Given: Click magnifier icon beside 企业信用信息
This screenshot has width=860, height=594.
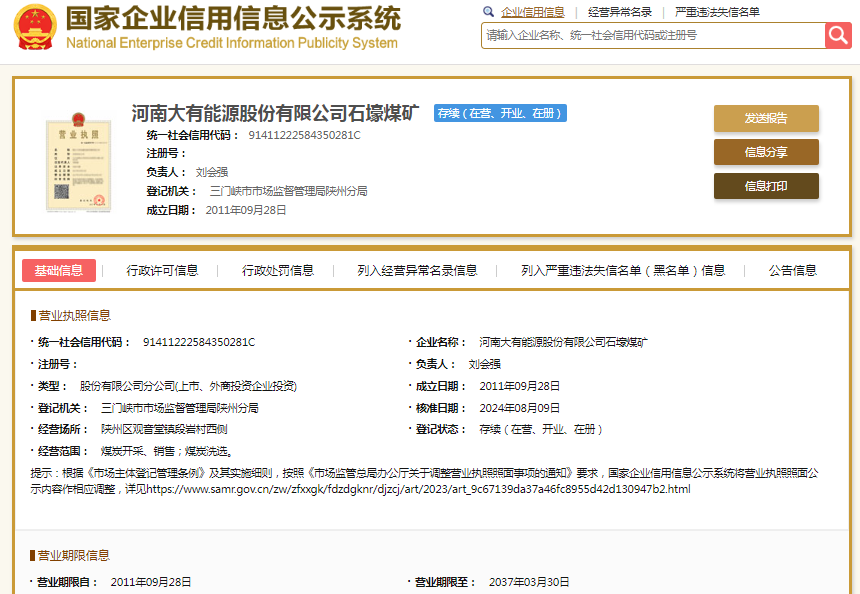Looking at the screenshot, I should 488,12.
